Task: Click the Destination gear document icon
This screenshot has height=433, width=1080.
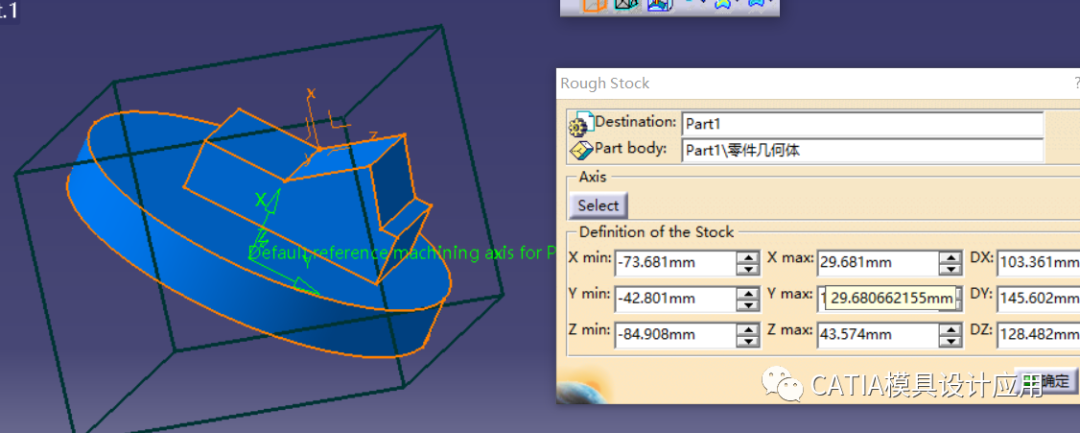Action: 581,123
